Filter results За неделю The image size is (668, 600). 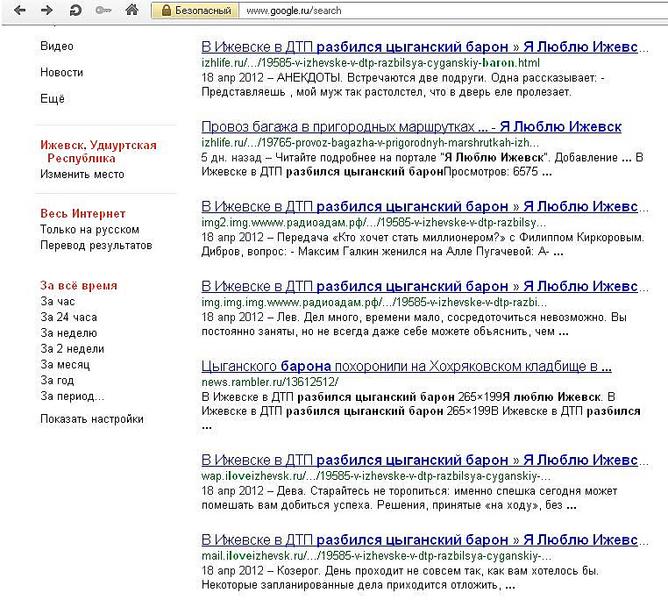(x=69, y=333)
